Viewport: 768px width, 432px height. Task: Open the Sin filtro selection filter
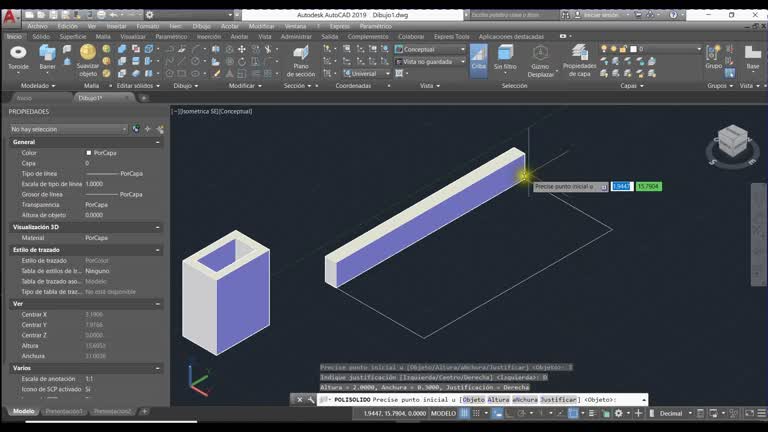point(505,57)
